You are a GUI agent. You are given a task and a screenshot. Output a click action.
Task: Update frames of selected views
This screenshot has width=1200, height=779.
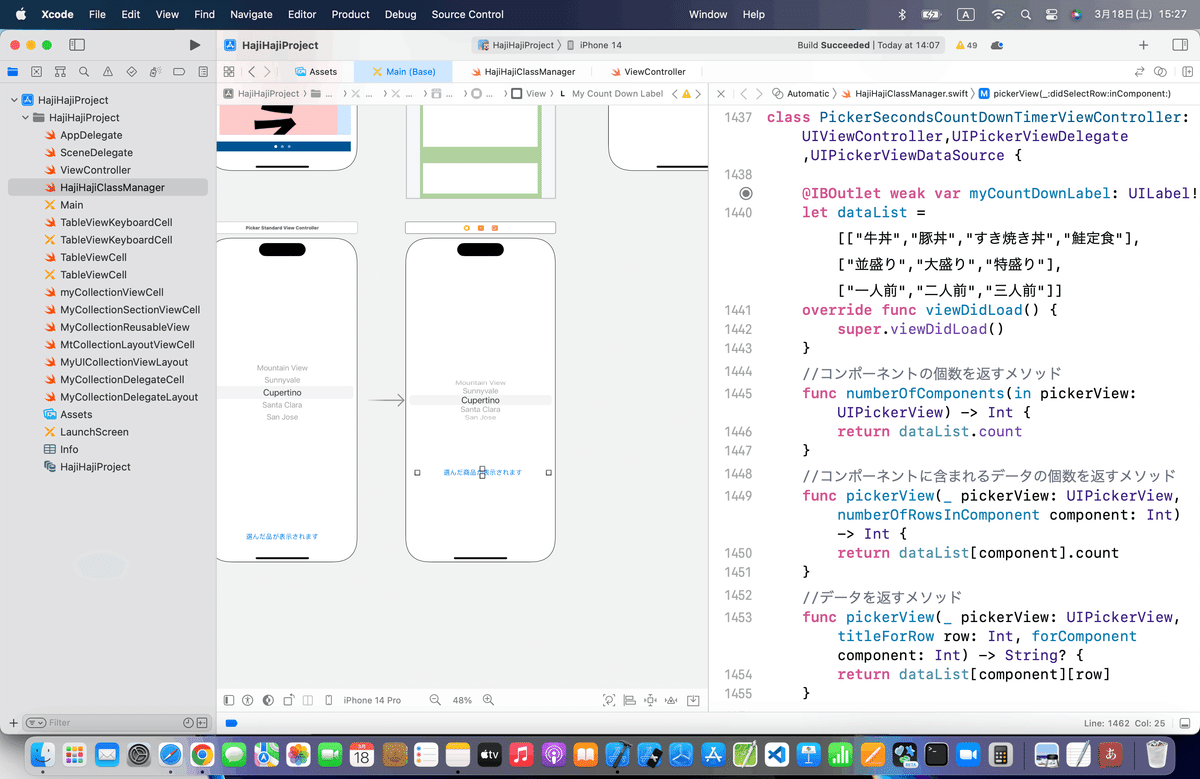tap(609, 700)
